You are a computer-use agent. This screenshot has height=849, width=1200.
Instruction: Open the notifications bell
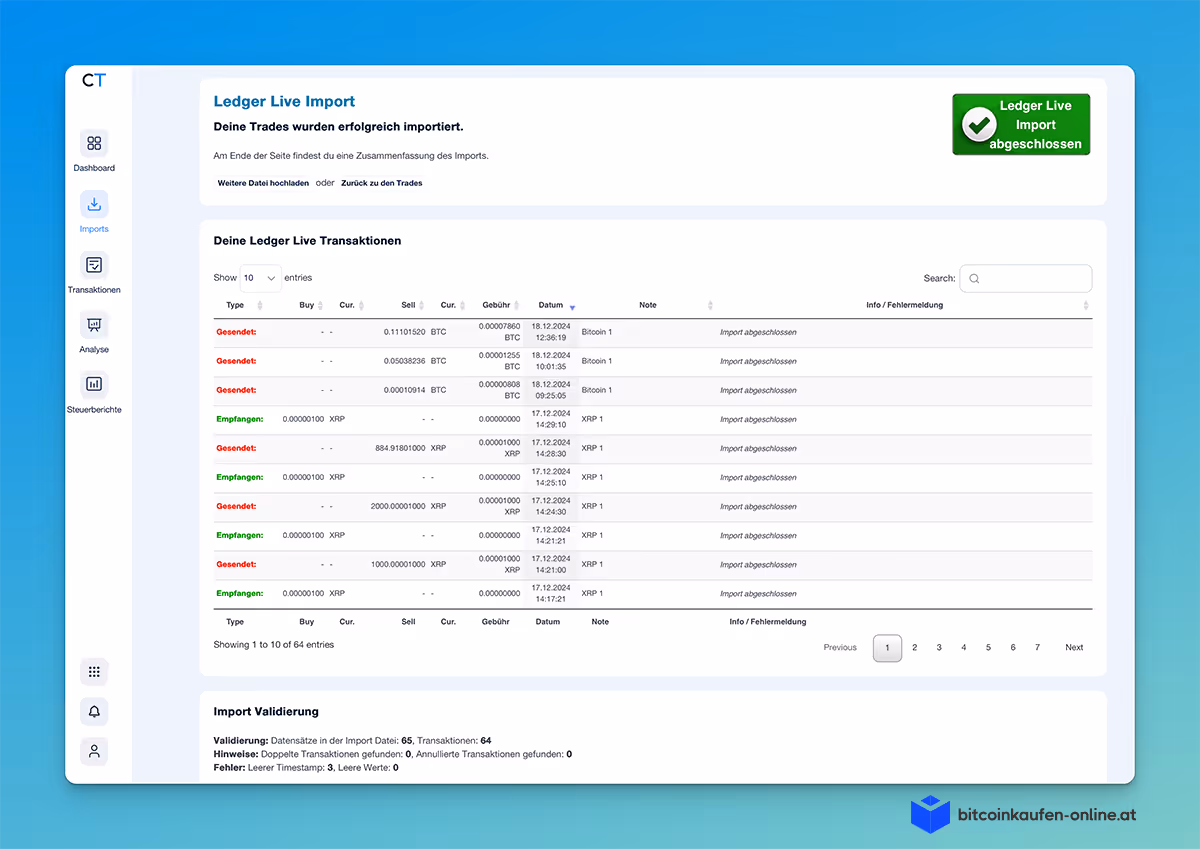point(94,711)
